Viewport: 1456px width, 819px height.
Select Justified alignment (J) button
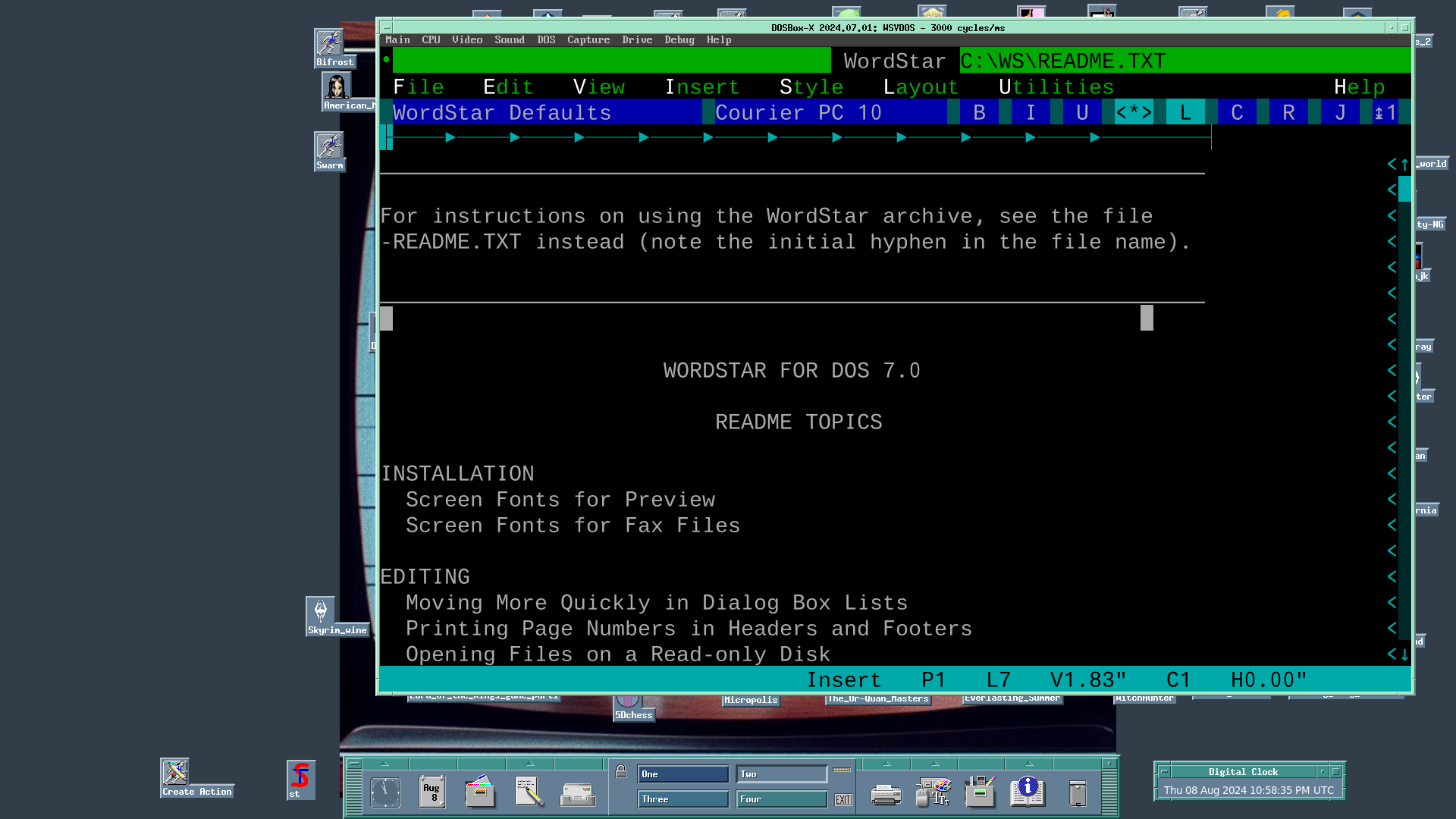click(1340, 113)
